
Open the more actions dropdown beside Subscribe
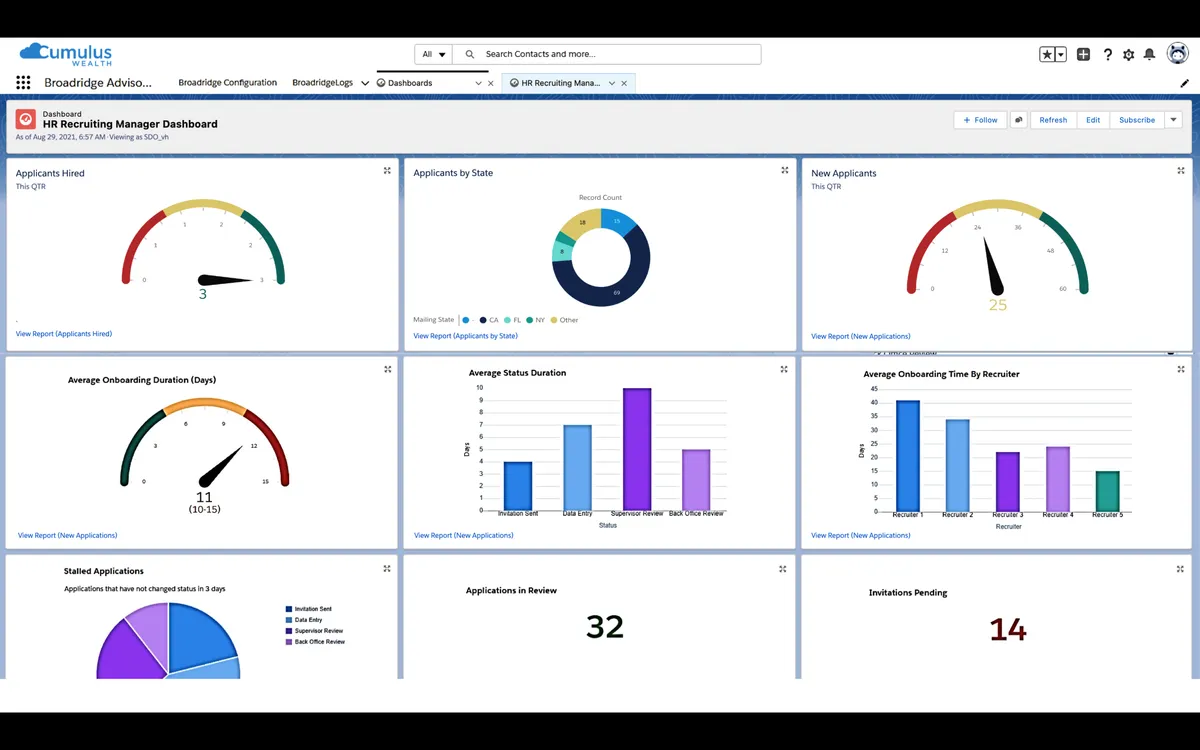click(1174, 120)
